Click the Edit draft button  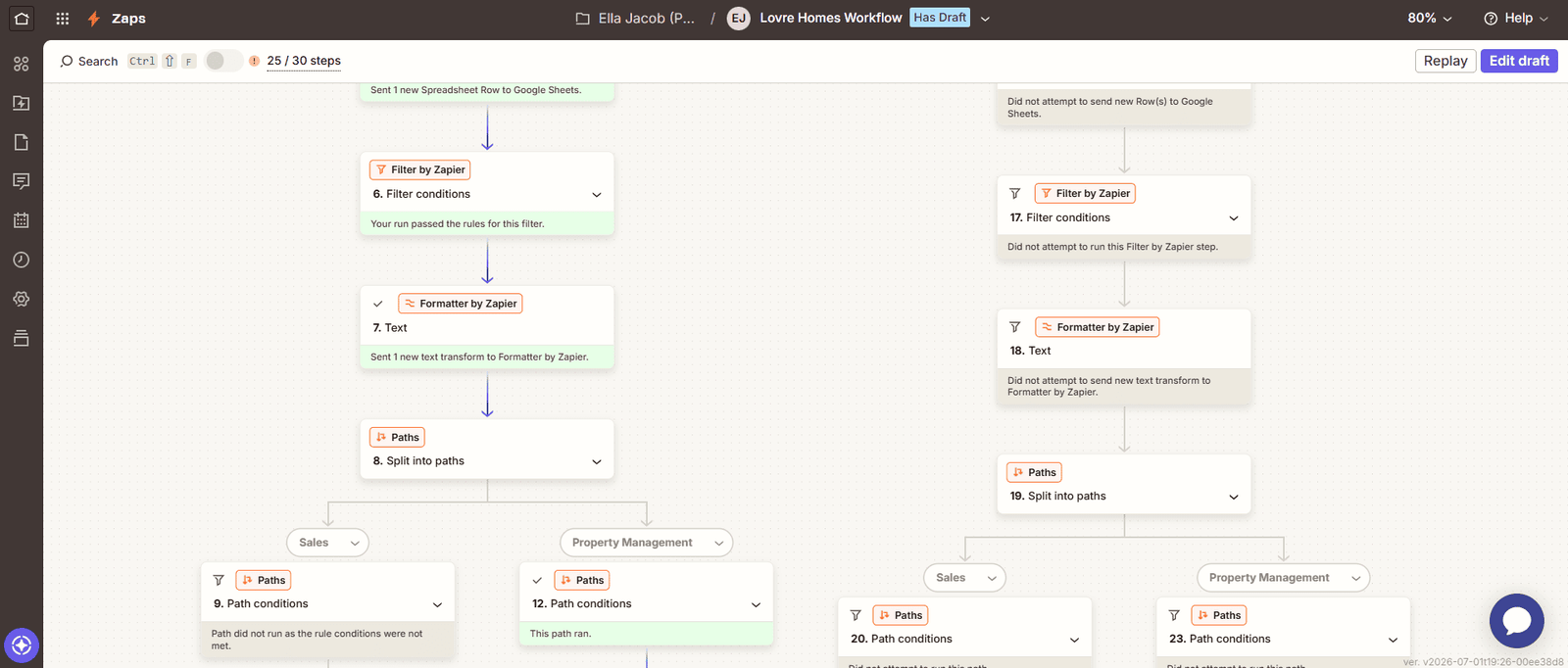[1519, 61]
